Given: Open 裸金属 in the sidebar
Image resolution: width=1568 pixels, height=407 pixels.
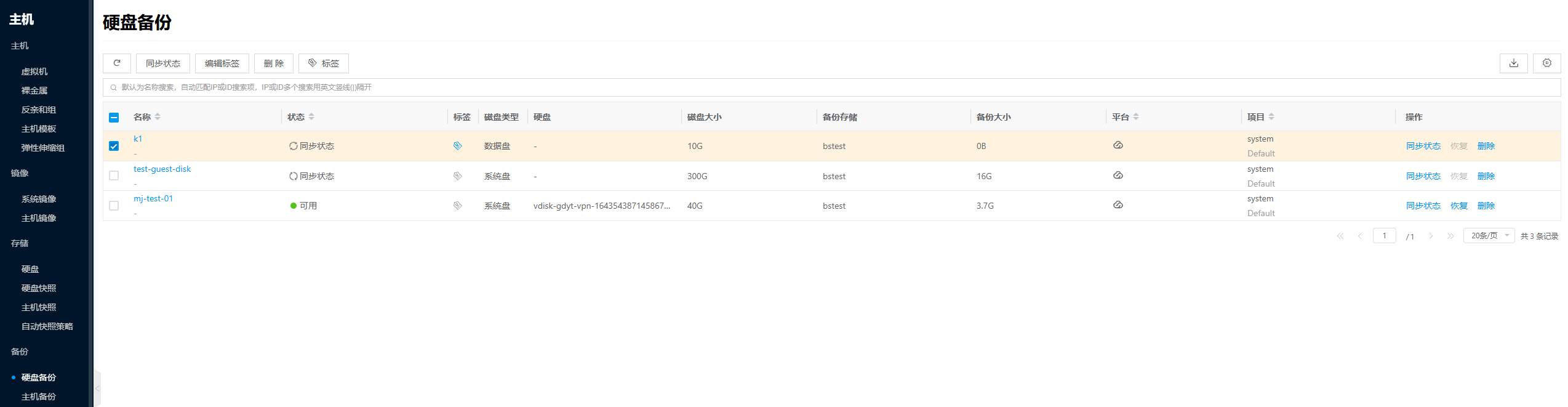Looking at the screenshot, I should tap(34, 91).
